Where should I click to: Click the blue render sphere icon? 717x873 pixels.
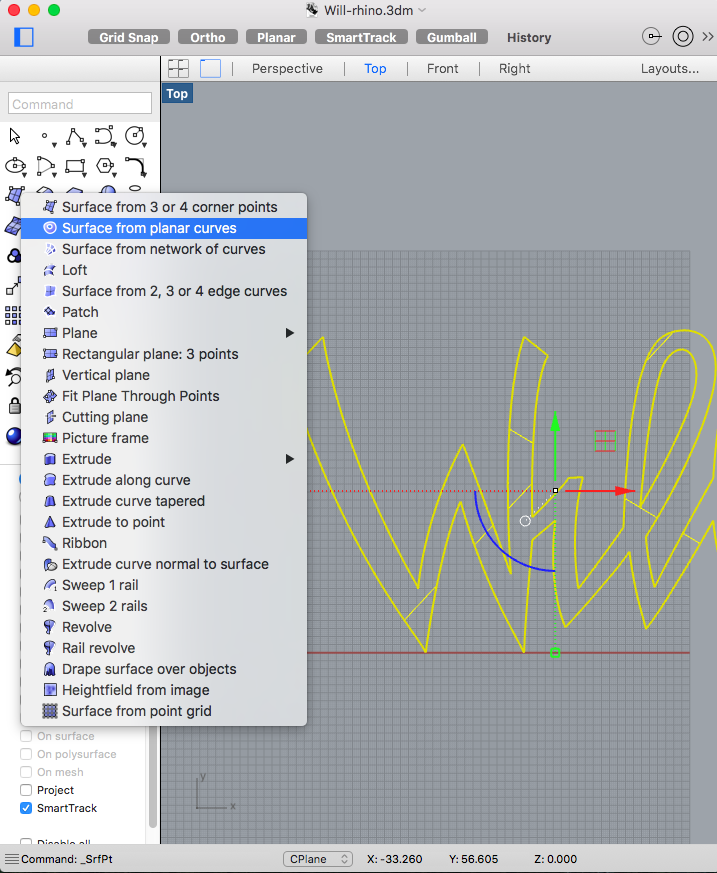pyautogui.click(x=13, y=436)
